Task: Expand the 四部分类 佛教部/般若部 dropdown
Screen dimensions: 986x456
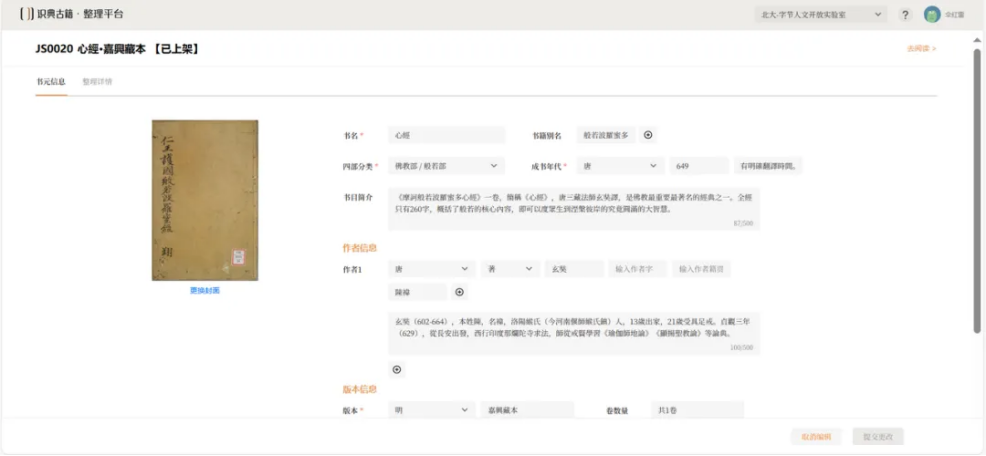Action: pos(446,166)
